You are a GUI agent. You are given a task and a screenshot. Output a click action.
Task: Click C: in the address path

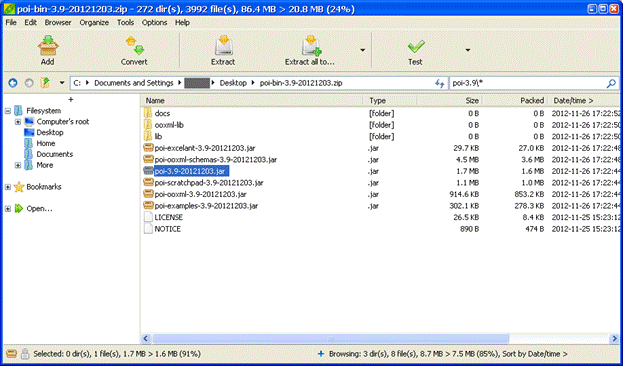(x=77, y=83)
